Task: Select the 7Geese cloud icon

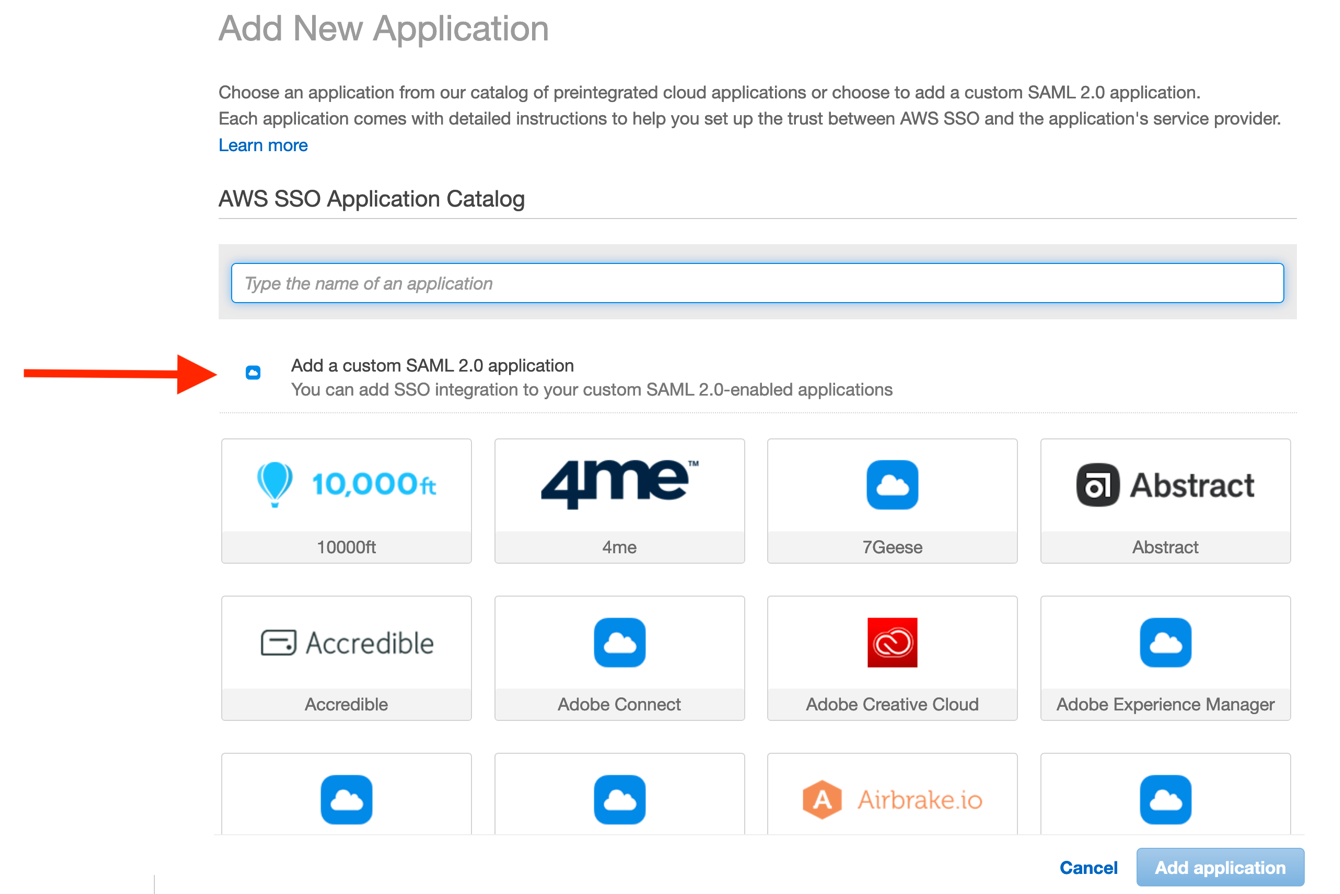Action: 892,484
